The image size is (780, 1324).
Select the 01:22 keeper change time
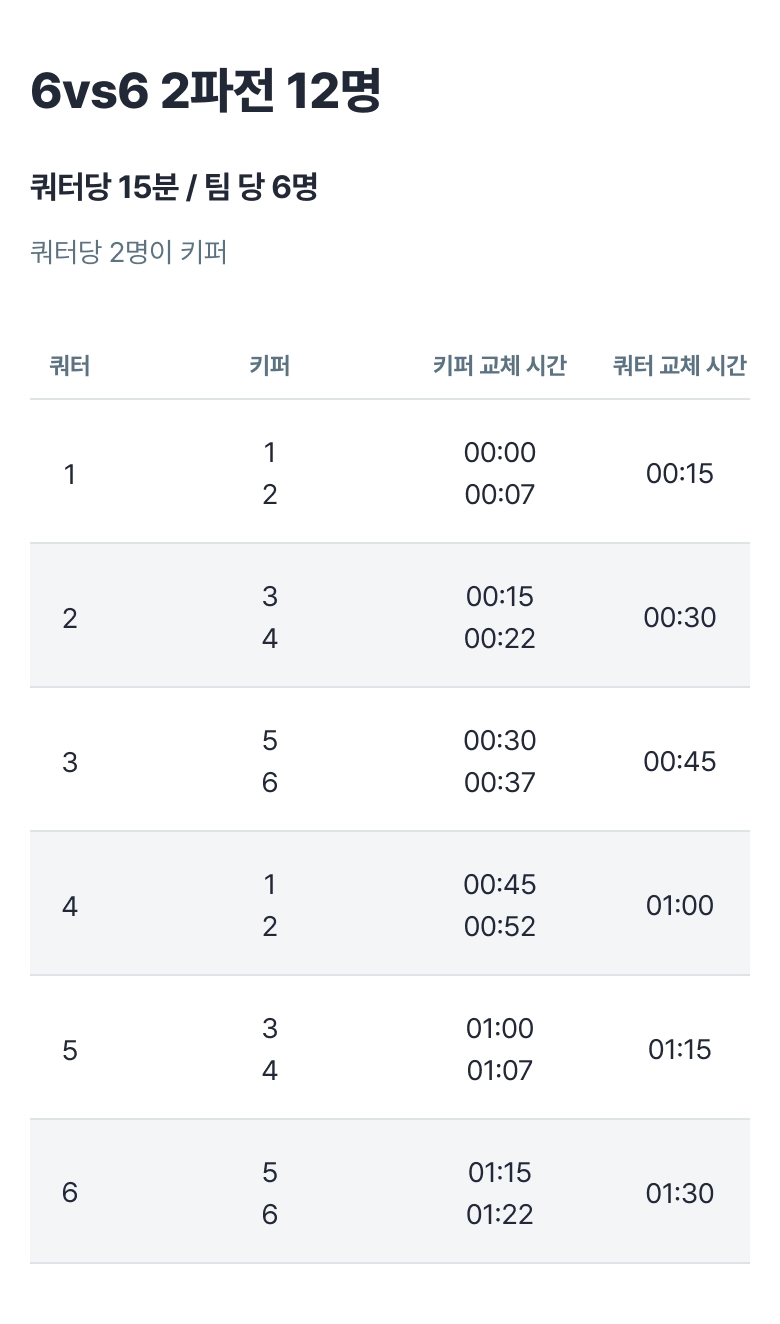(499, 1215)
